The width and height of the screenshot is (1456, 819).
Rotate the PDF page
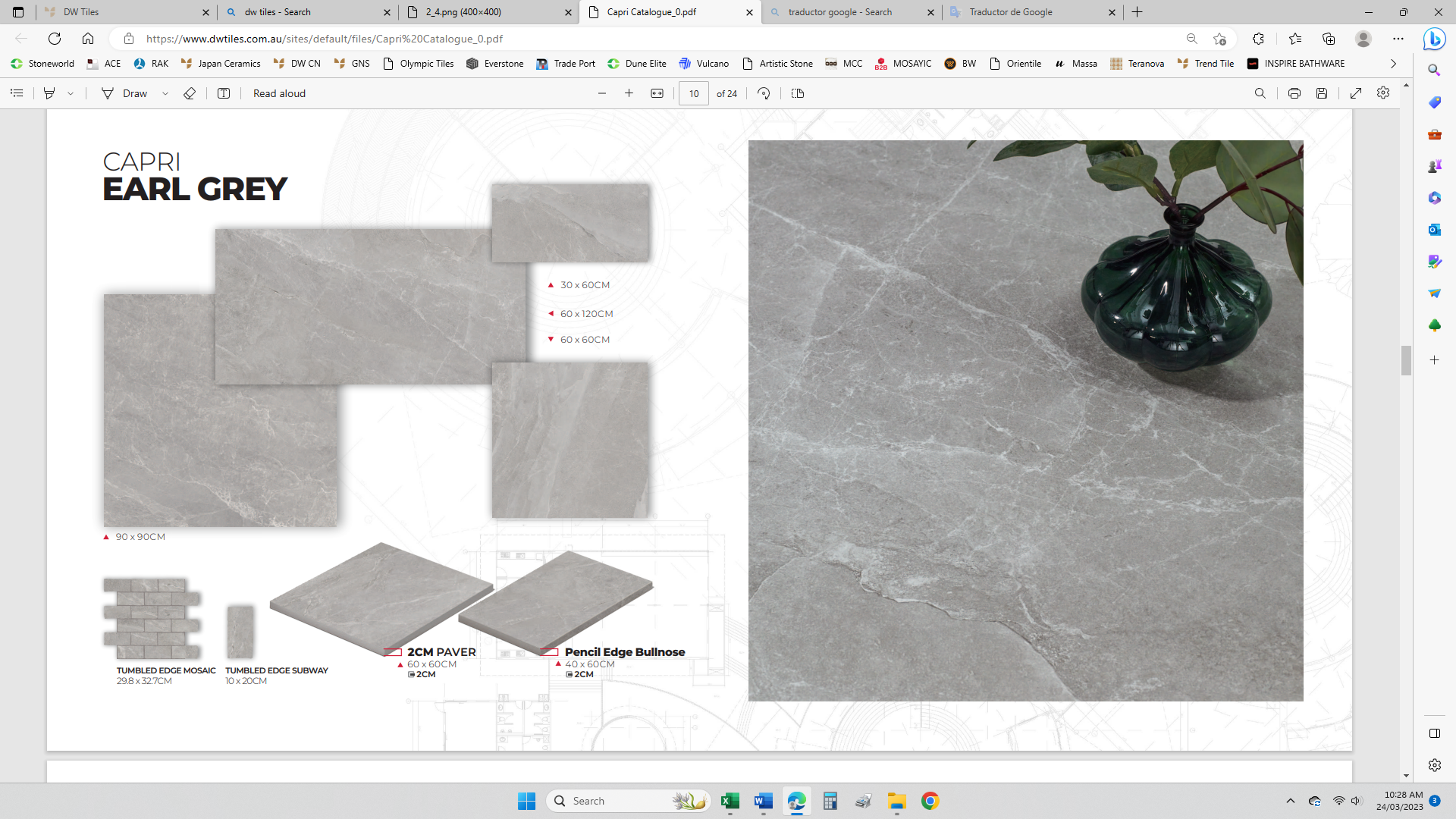tap(764, 93)
